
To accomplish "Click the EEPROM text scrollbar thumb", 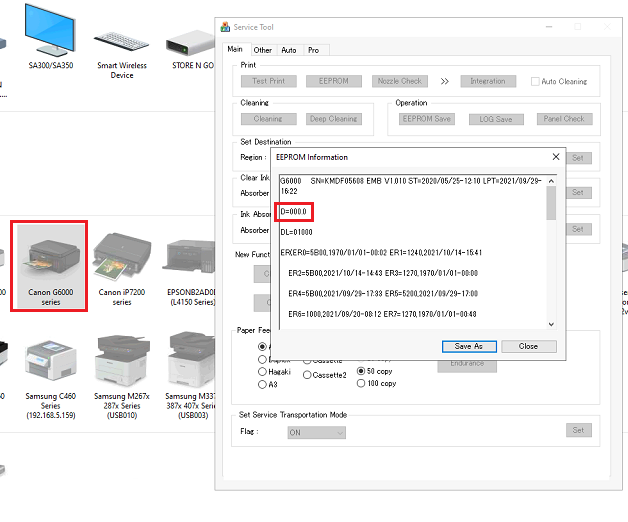I will tap(552, 203).
